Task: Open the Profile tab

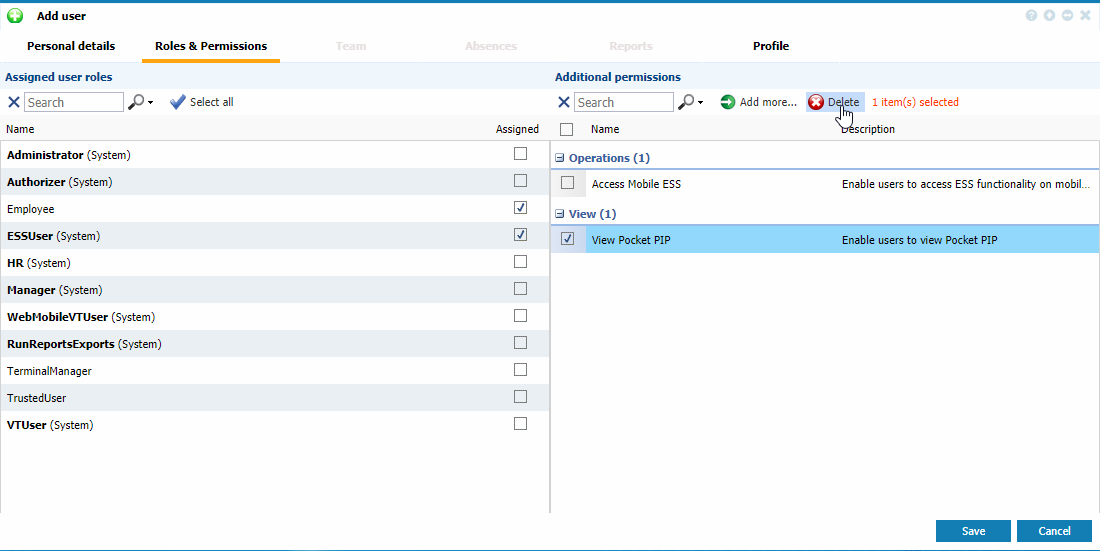Action: 770,46
